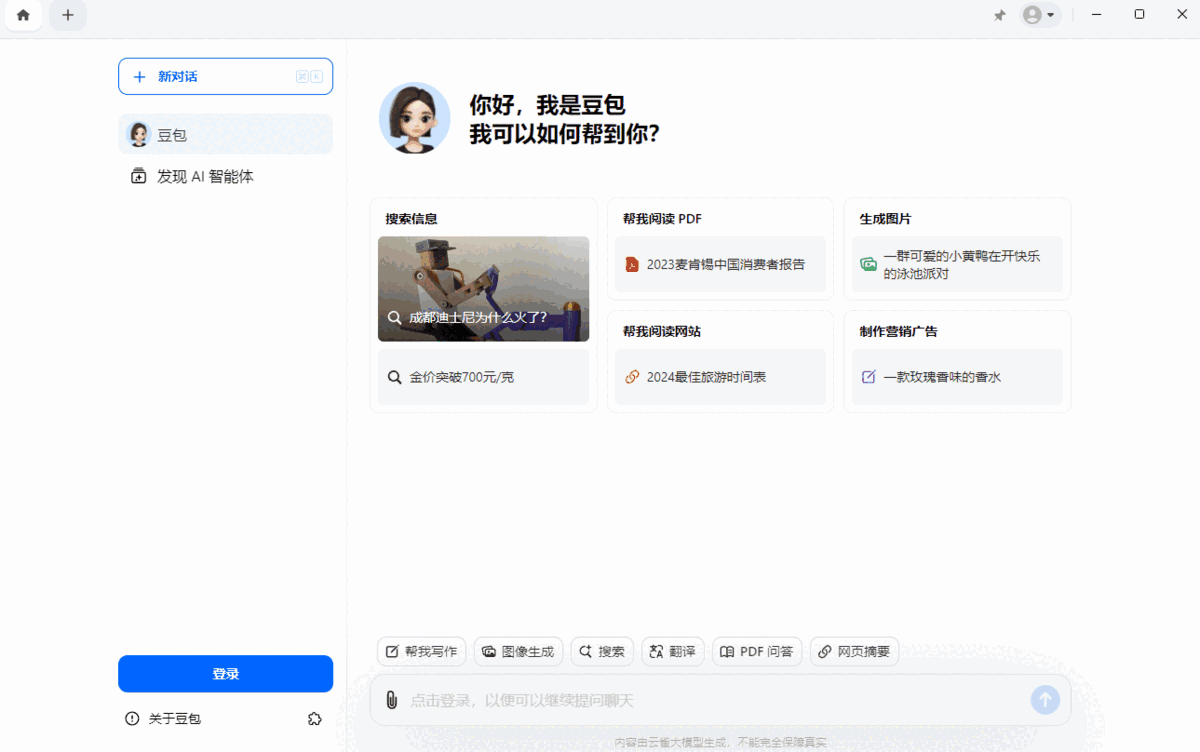Open the avatar account dropdown
Screen dimensions: 1200x752
tap(1040, 15)
